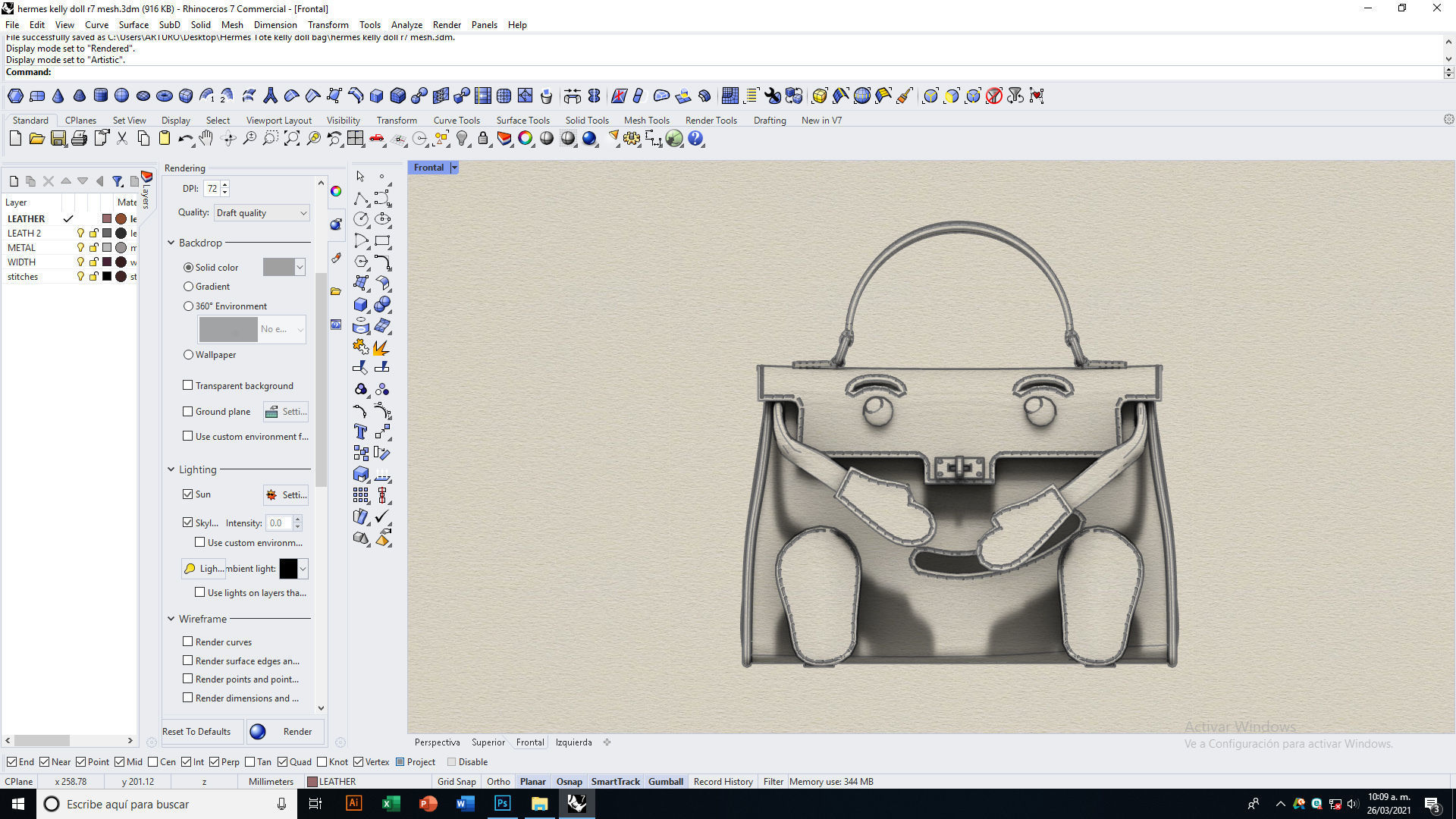Increase the DPI stepper value
This screenshot has height=819, width=1456.
(225, 184)
